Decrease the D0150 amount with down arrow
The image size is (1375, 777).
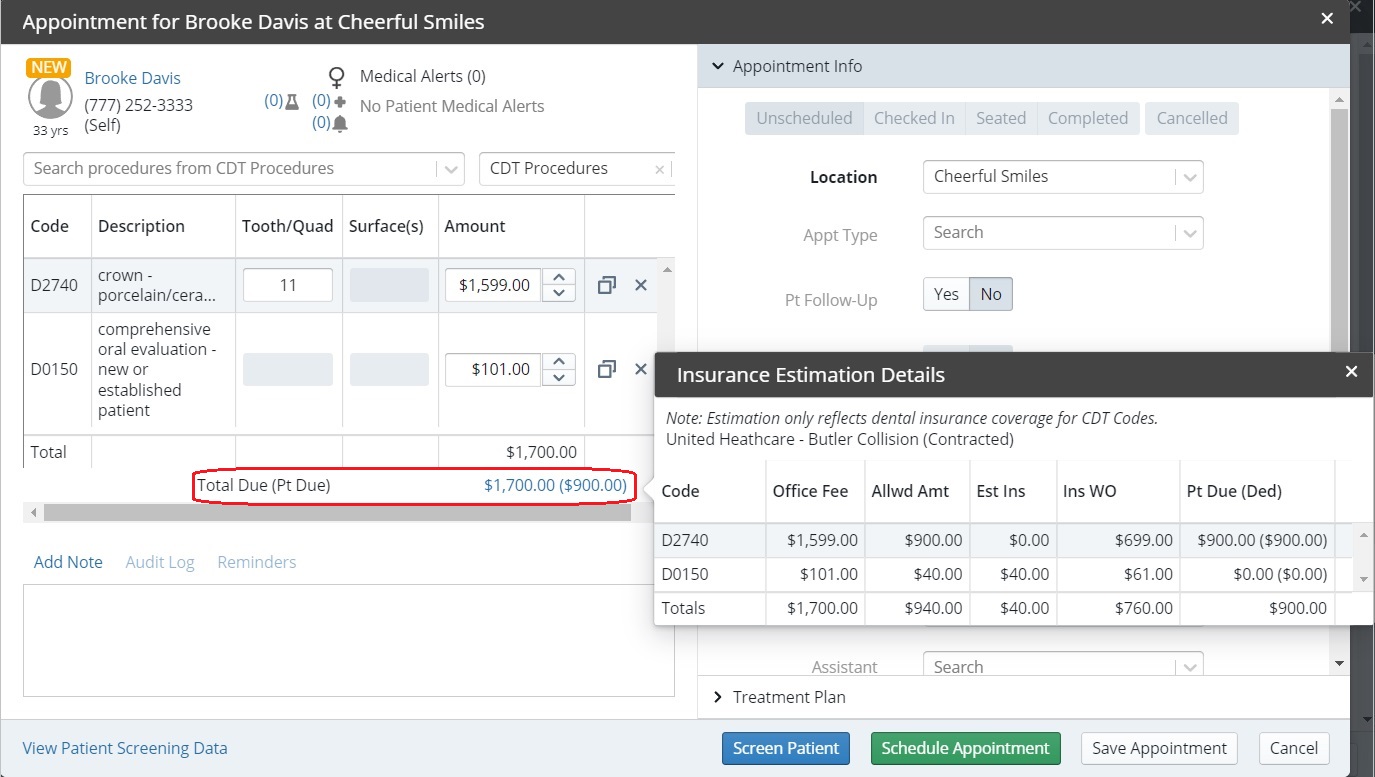pos(560,377)
